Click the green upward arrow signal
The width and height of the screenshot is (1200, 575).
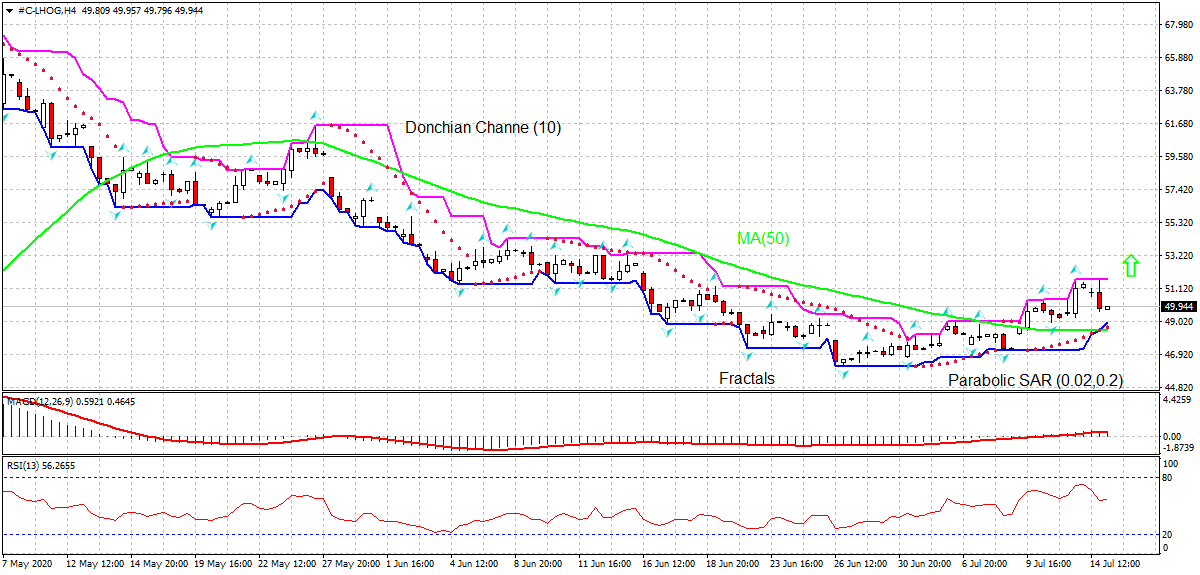[1130, 265]
